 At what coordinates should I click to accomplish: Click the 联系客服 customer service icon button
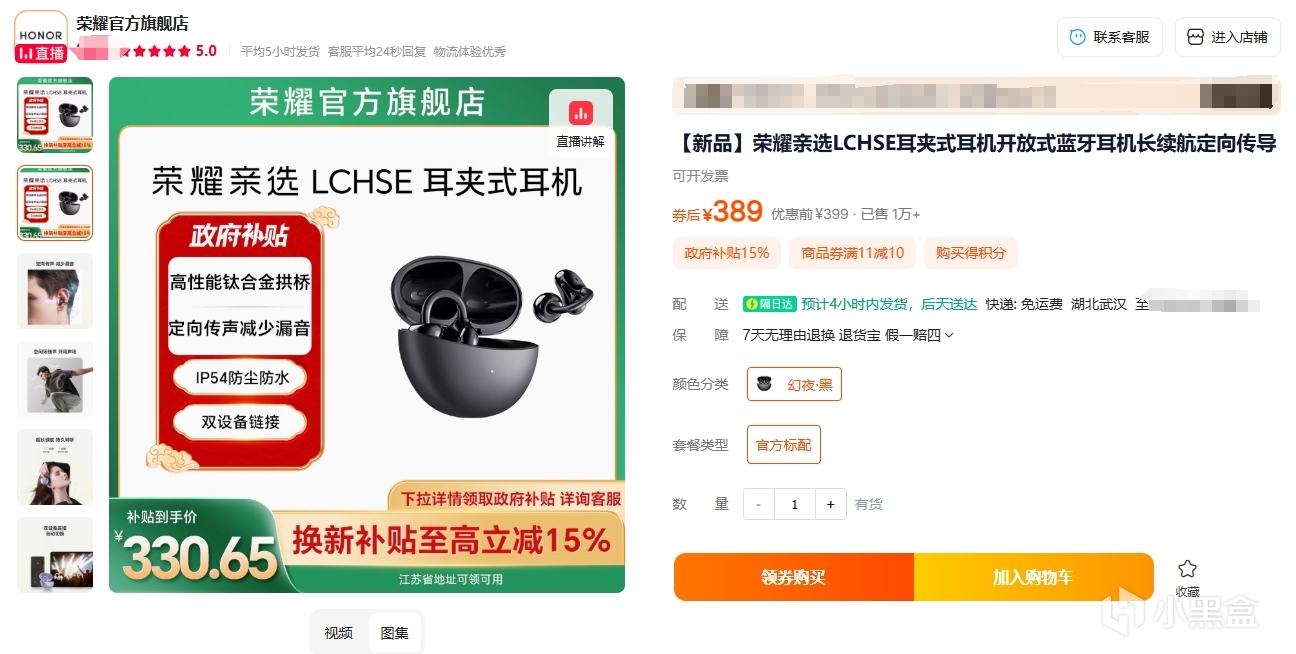1110,37
